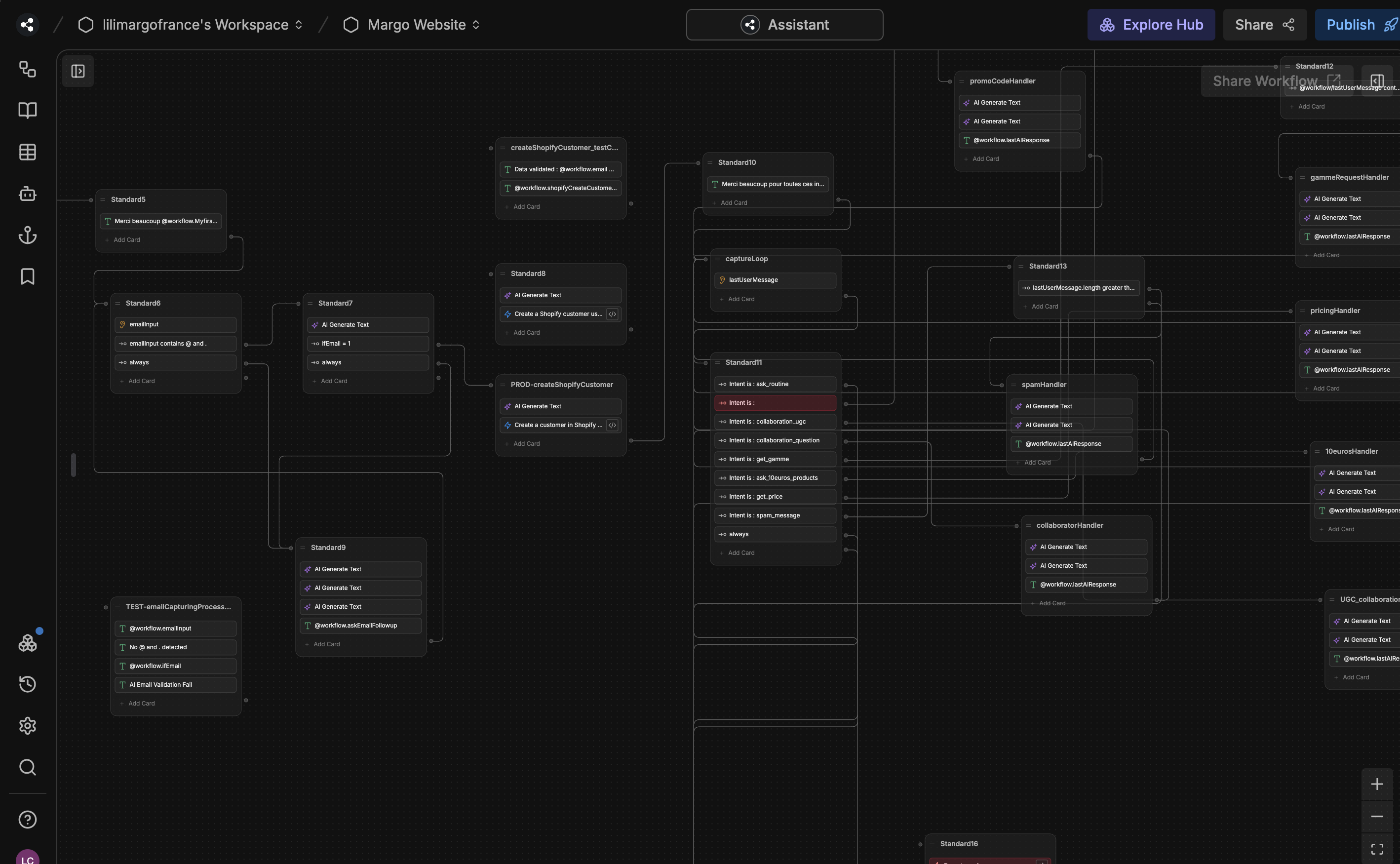
Task: Click the Share button
Action: point(1265,25)
